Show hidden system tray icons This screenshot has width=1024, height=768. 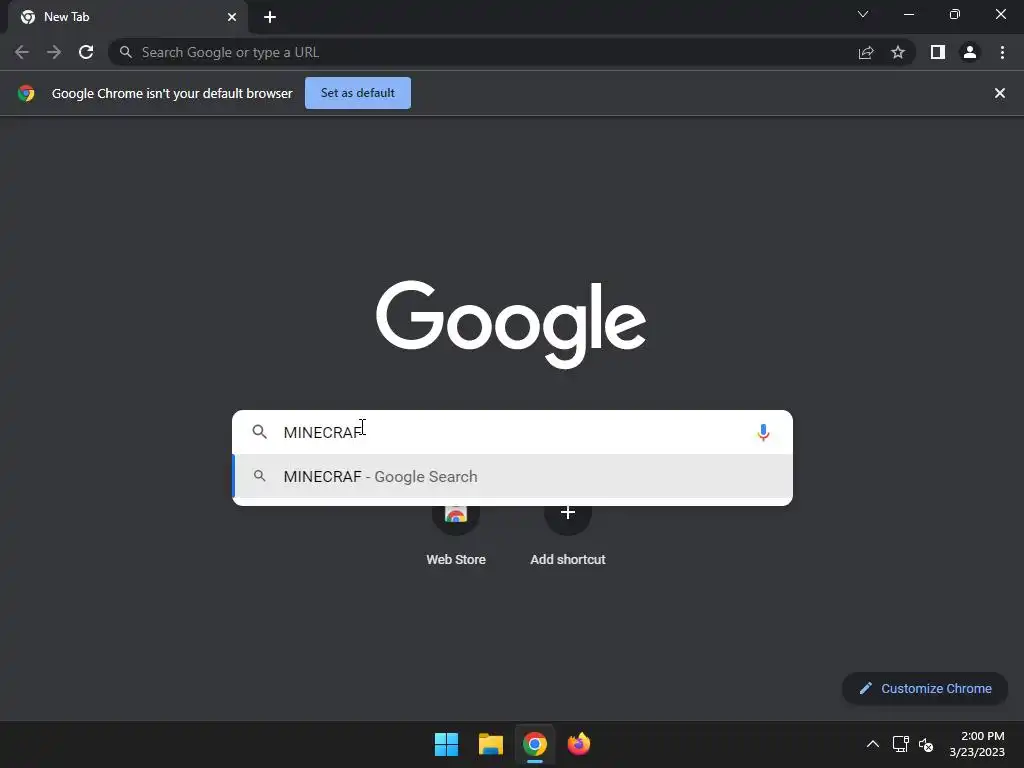coord(872,744)
